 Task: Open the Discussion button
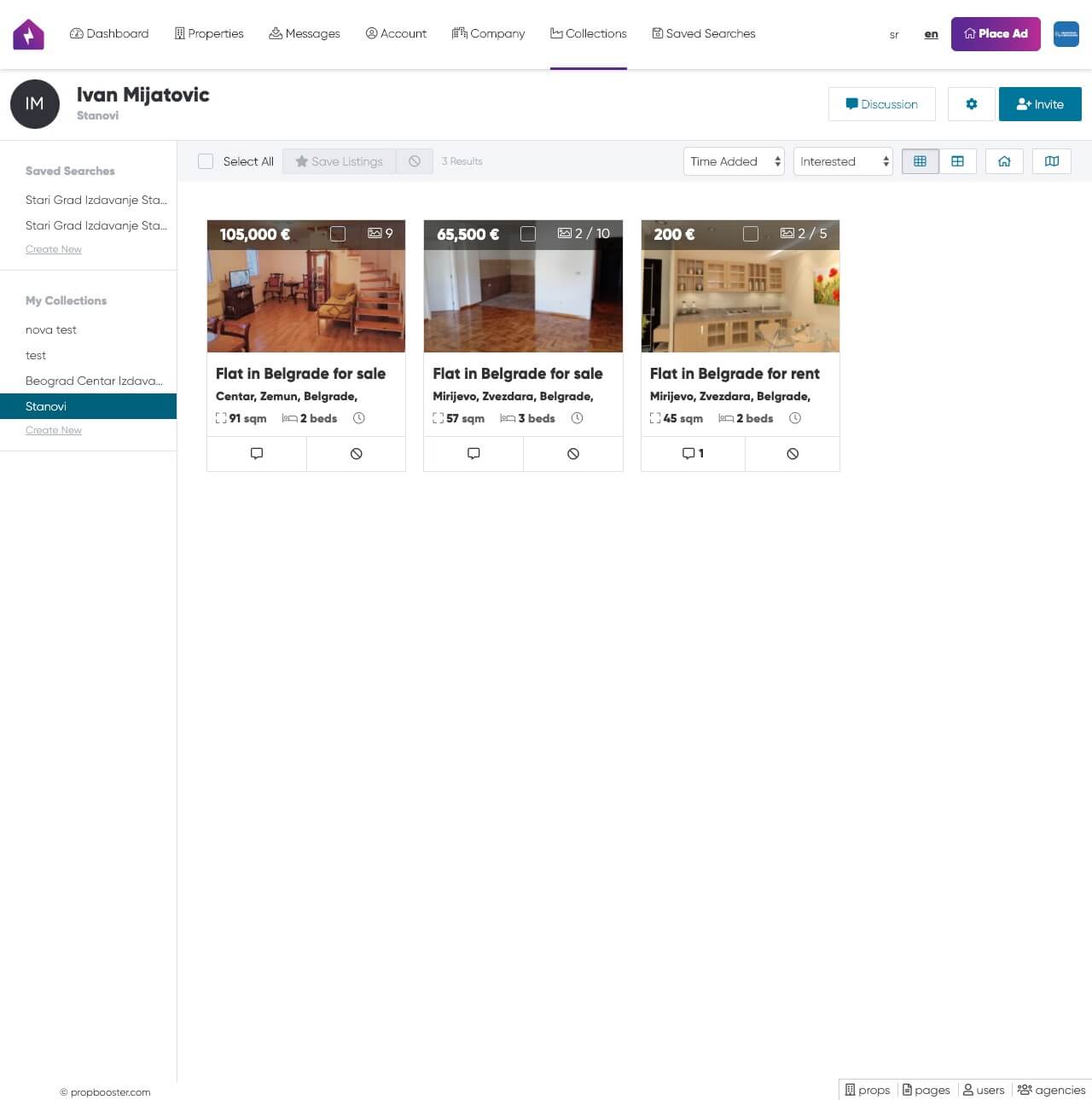point(881,104)
